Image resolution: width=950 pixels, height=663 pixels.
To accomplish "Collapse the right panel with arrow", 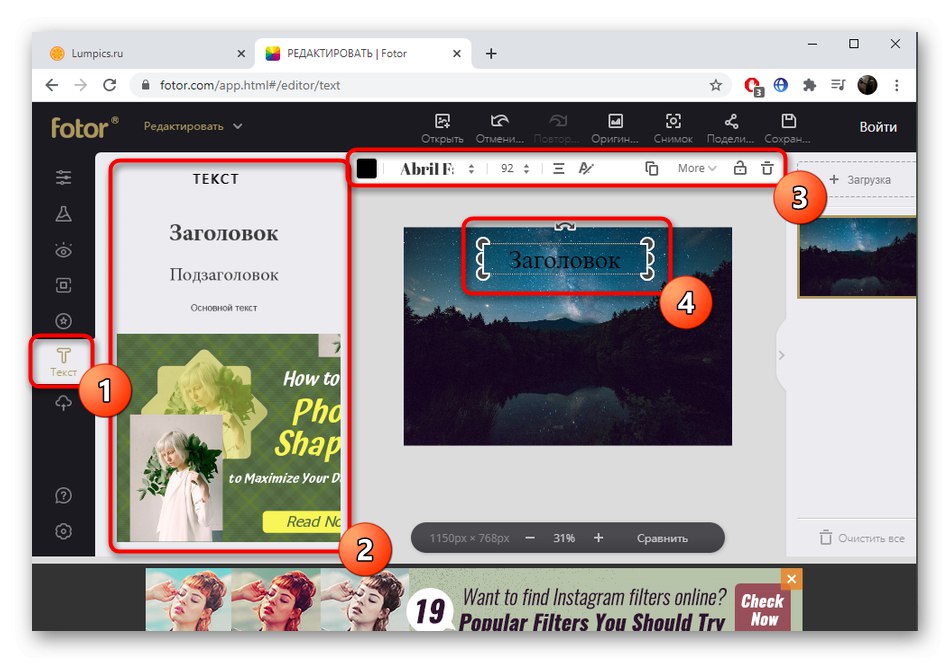I will coord(781,355).
